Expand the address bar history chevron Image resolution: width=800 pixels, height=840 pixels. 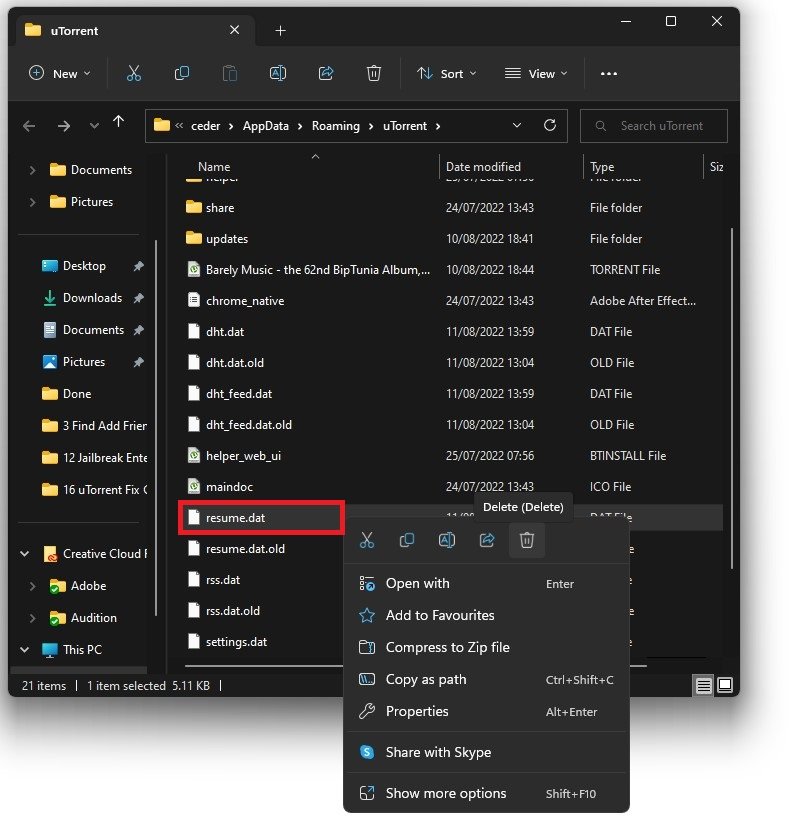point(516,126)
